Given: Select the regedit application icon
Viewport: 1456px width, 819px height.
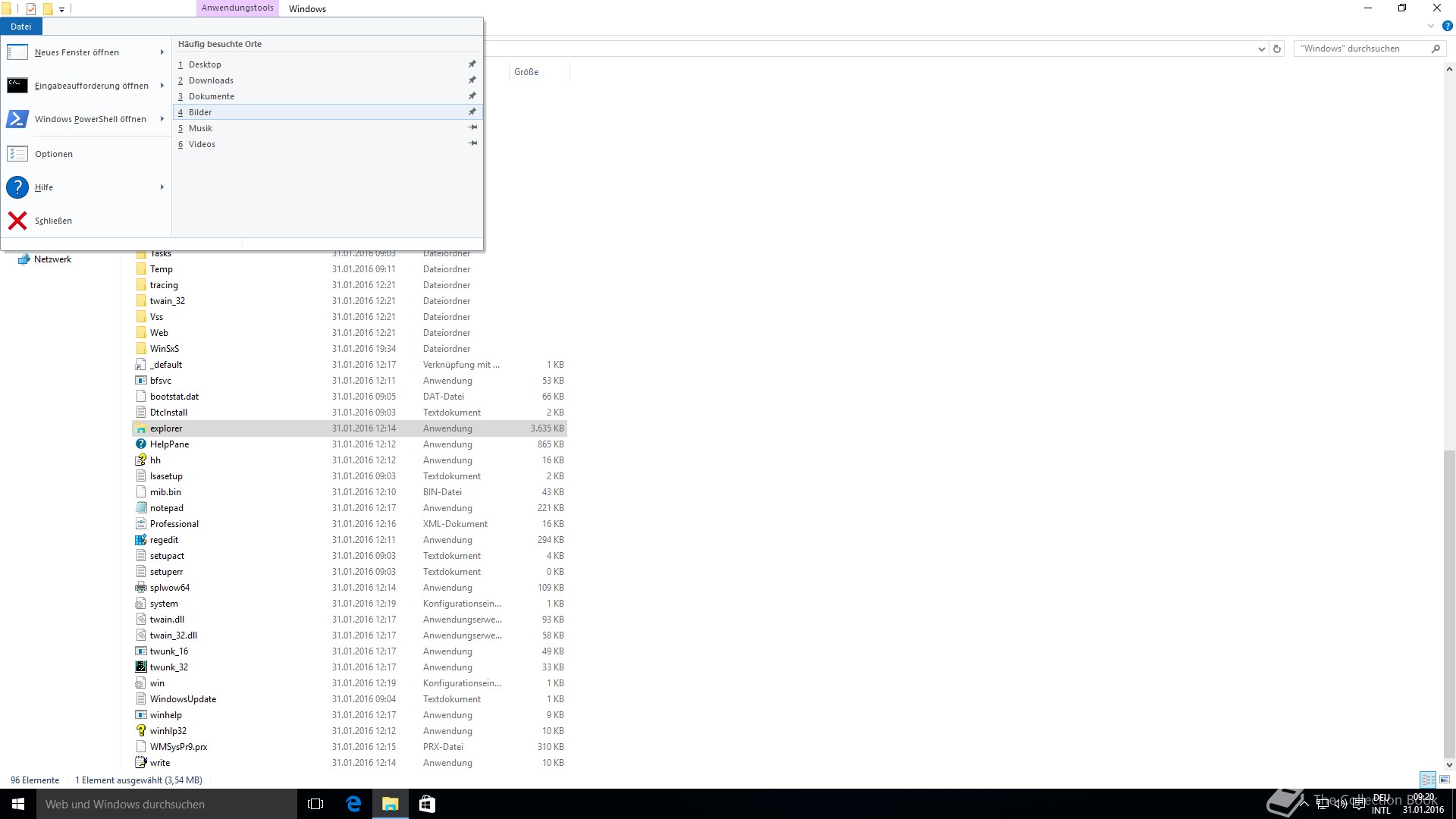Looking at the screenshot, I should point(140,540).
